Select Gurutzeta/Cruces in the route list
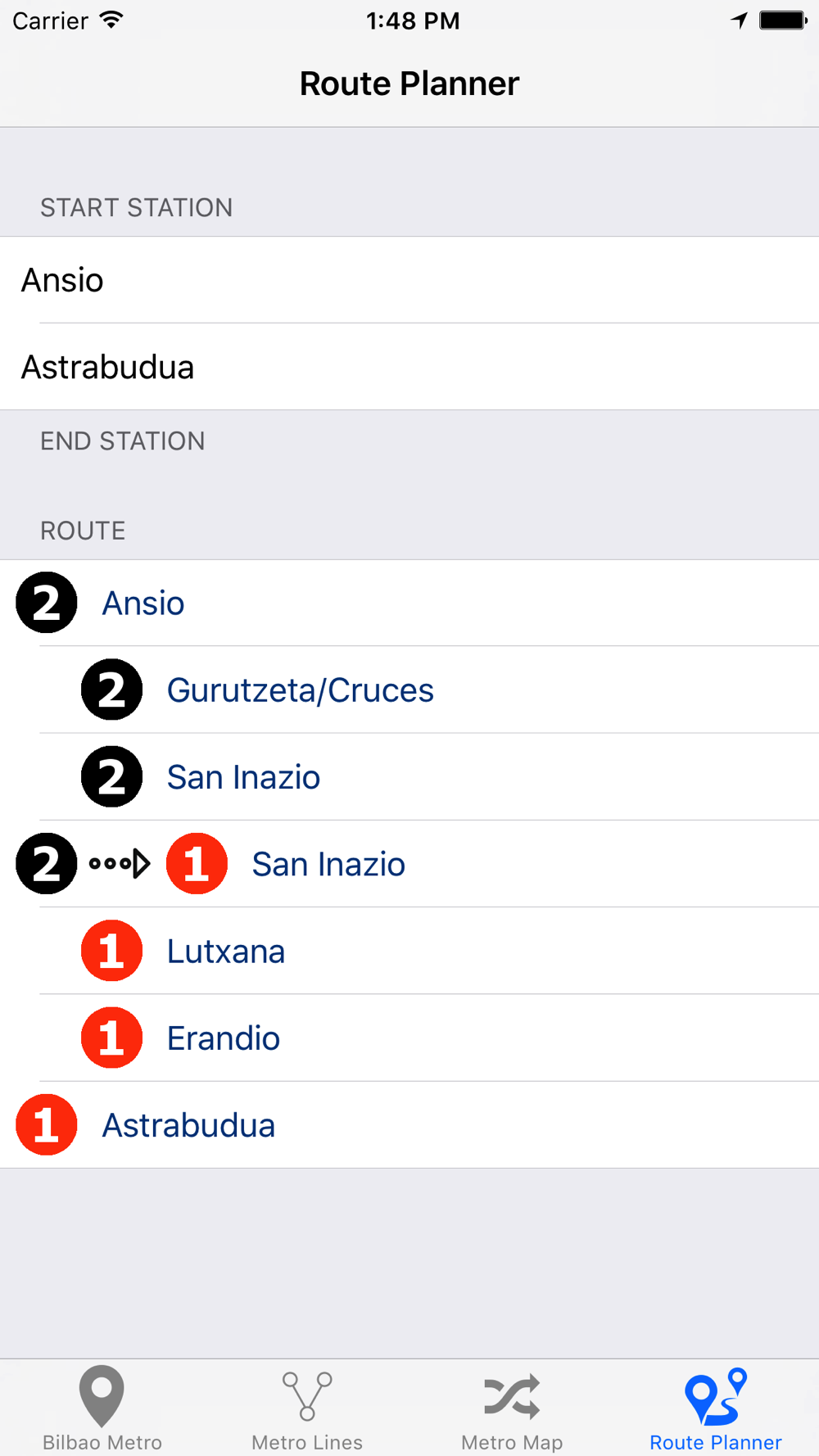The width and height of the screenshot is (819, 1456). click(x=301, y=690)
